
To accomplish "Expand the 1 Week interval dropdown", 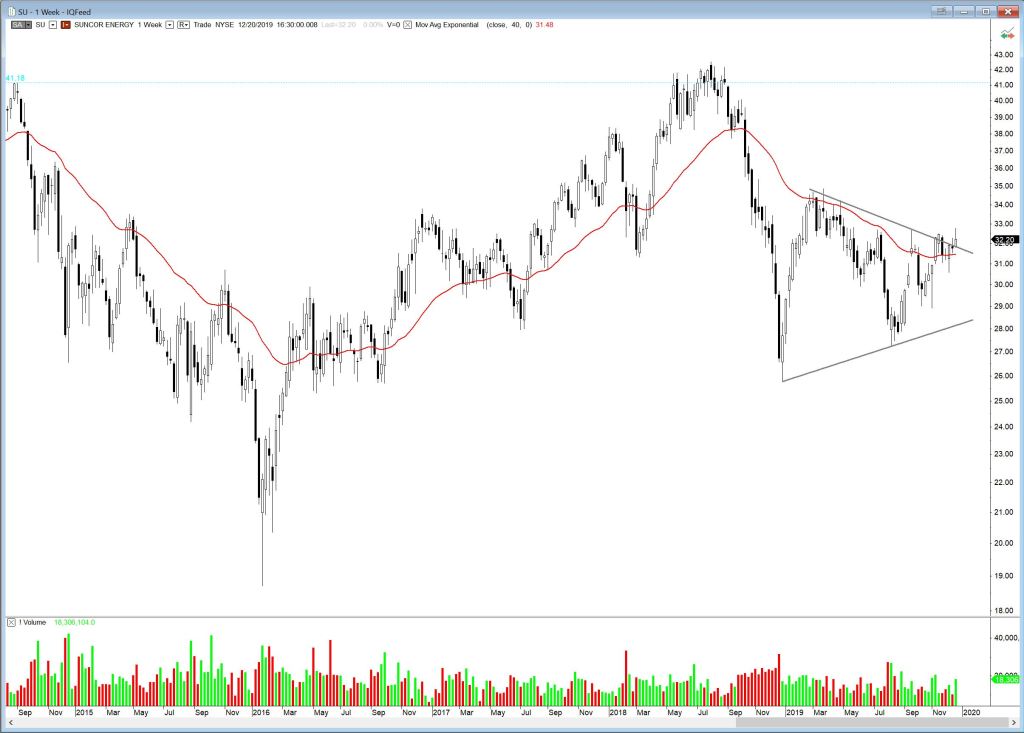I will click(x=169, y=24).
